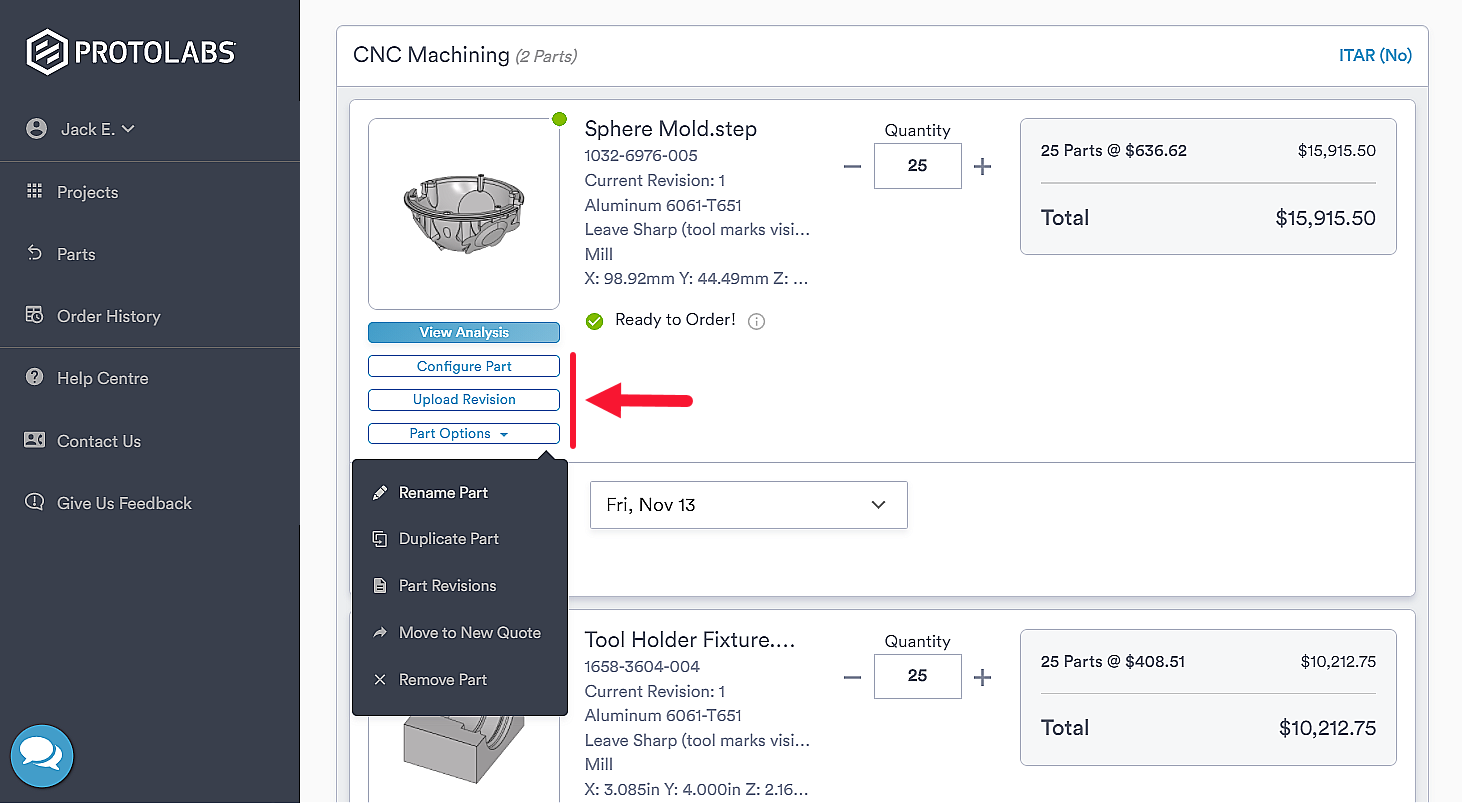This screenshot has height=803, width=1462.
Task: Open Contact Us page
Action: pos(99,441)
